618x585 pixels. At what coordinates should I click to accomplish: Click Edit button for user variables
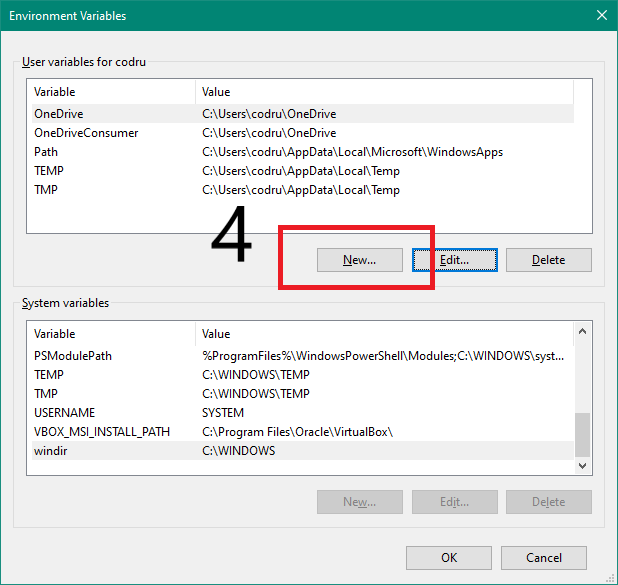(x=454, y=260)
